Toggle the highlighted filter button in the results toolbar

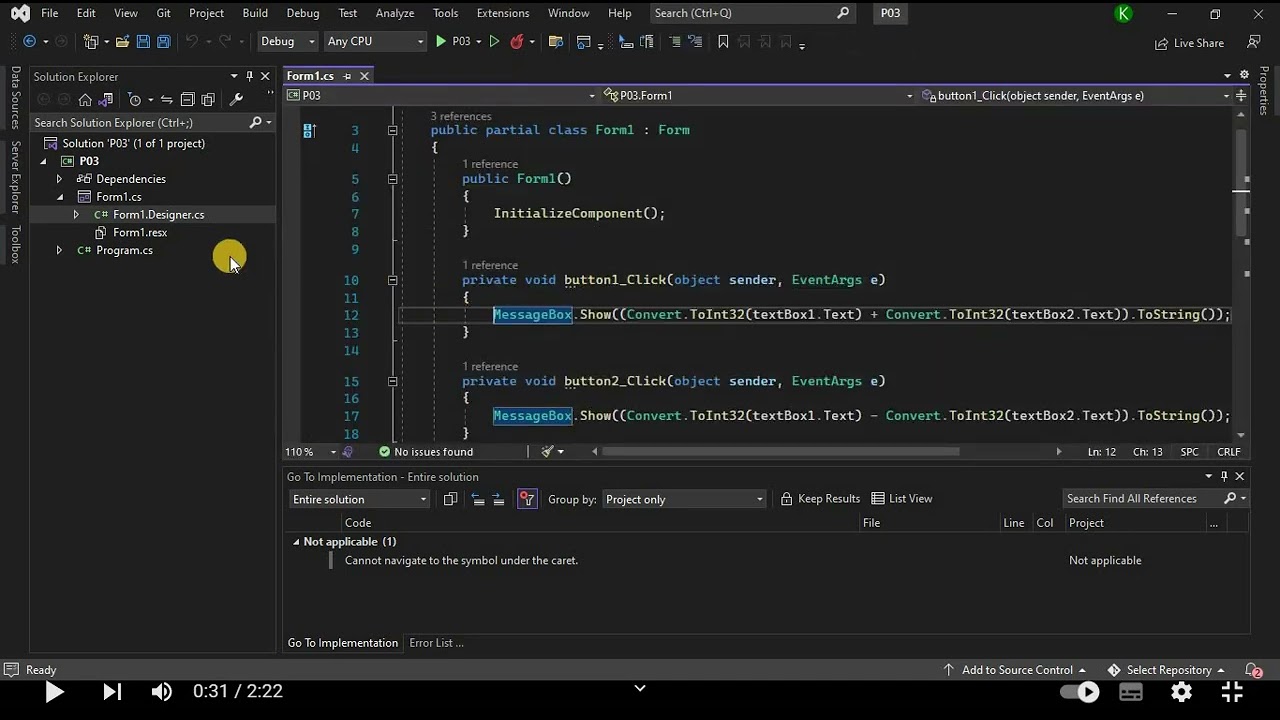click(x=527, y=499)
